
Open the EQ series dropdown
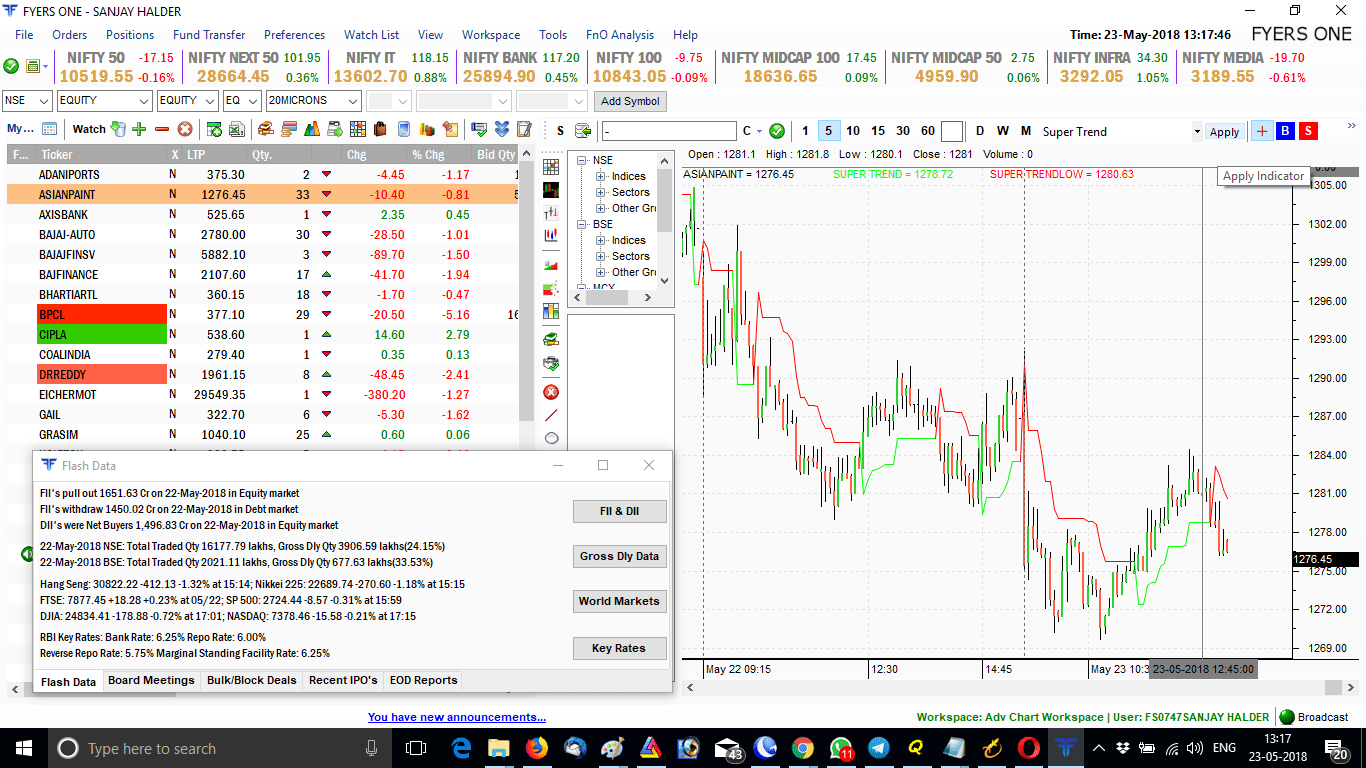pos(242,101)
